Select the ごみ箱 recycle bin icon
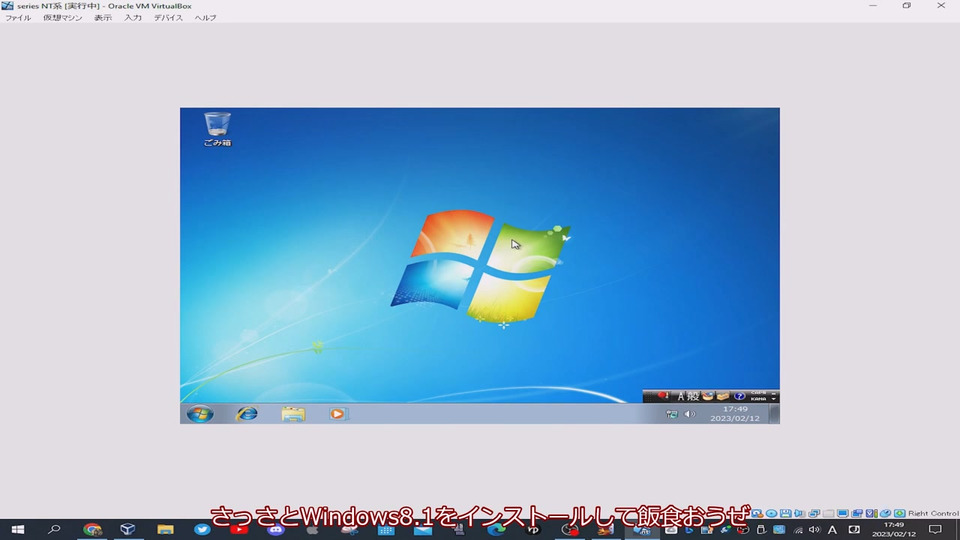 (217, 129)
